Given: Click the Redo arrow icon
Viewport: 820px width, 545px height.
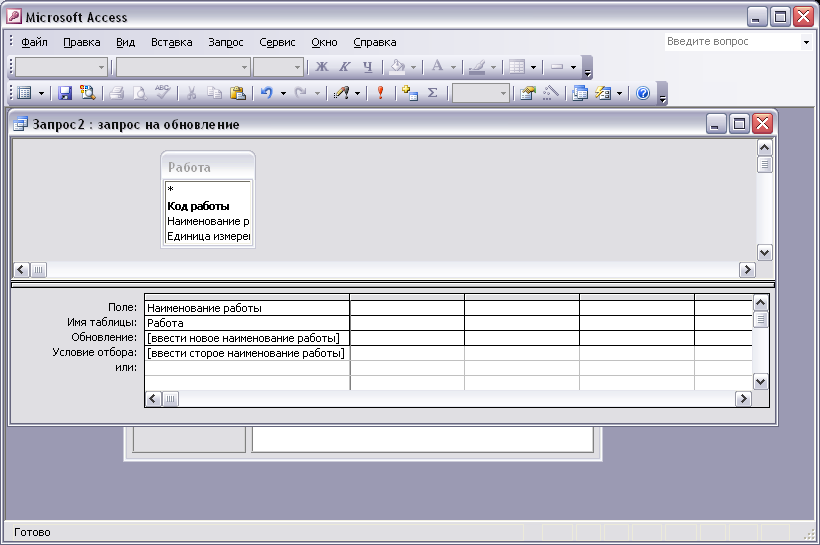Looking at the screenshot, I should pos(300,93).
